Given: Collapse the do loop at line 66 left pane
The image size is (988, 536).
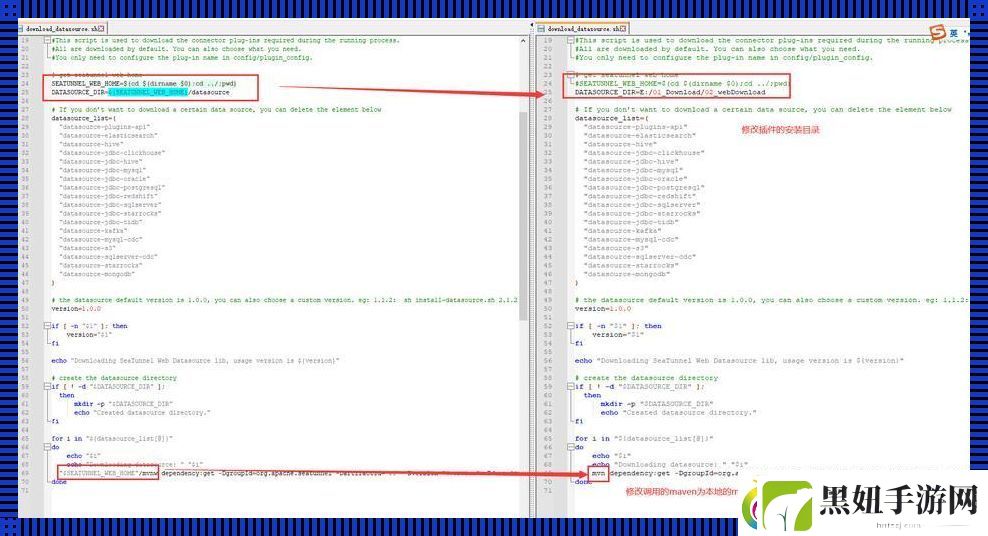Looking at the screenshot, I should [x=47, y=447].
